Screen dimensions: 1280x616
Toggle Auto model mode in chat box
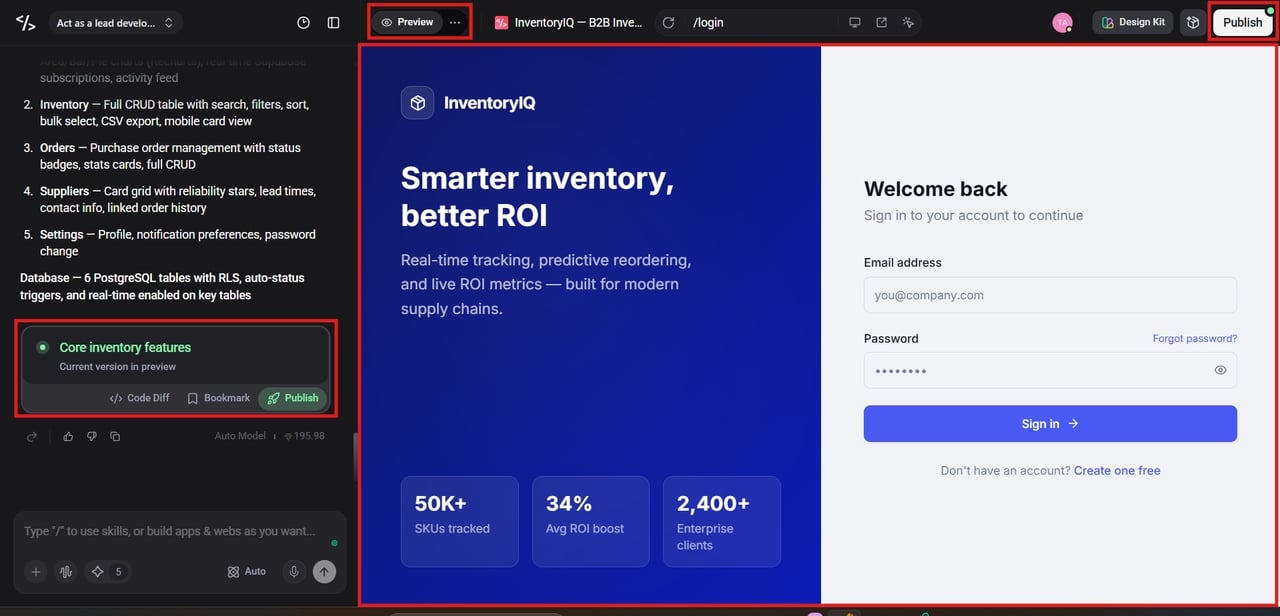click(x=247, y=571)
